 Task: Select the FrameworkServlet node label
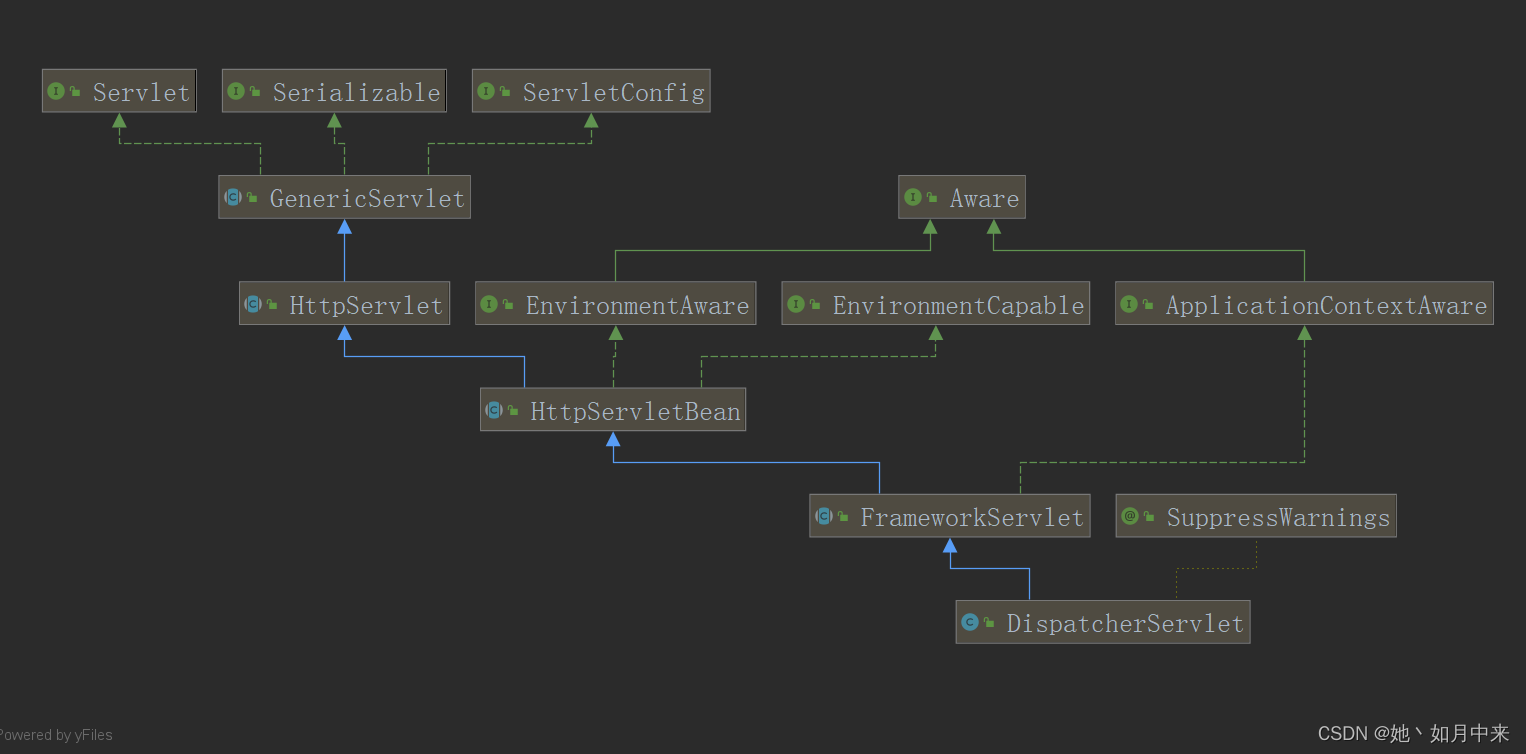tap(972, 516)
